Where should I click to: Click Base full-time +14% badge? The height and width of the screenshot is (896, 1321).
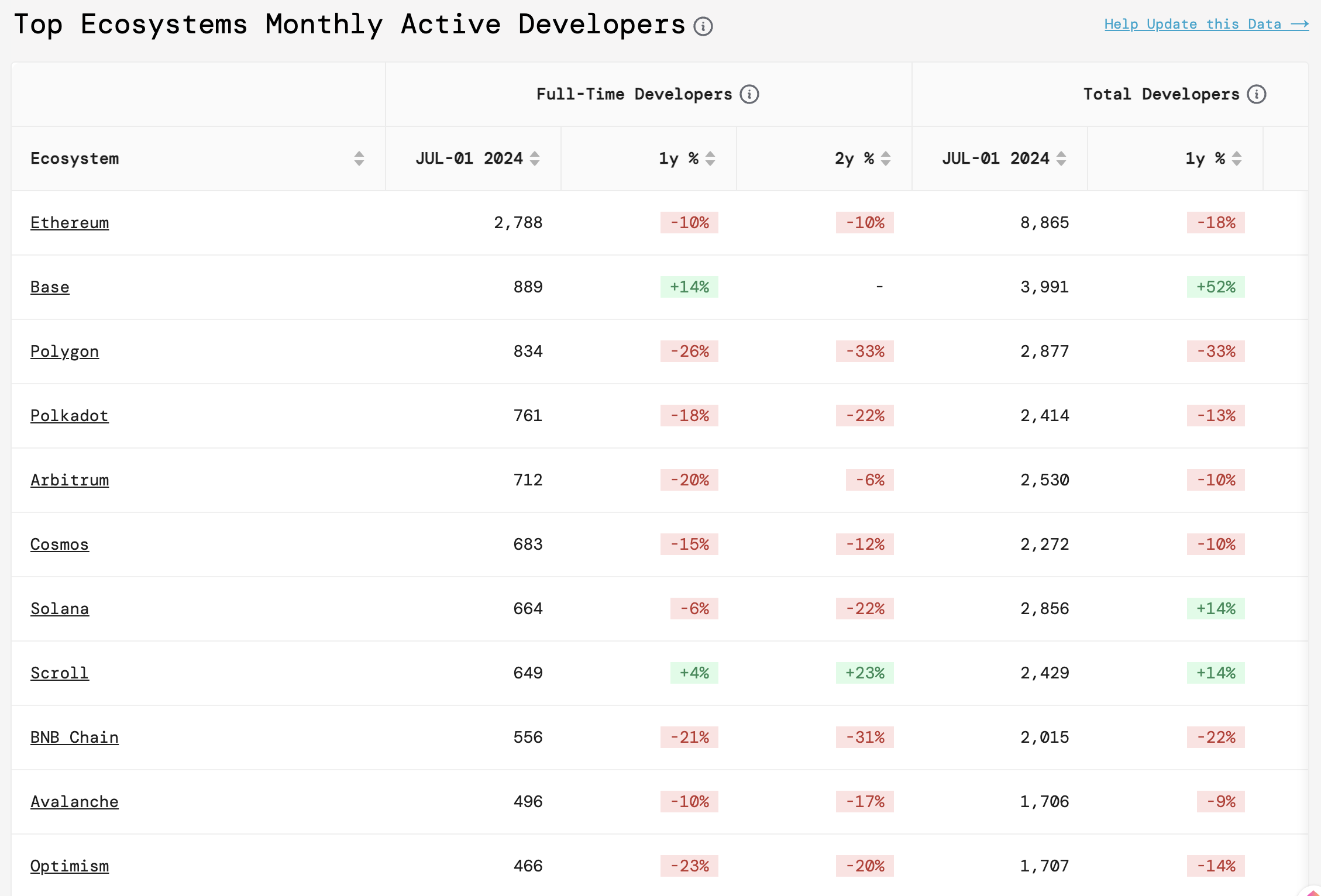tap(689, 287)
